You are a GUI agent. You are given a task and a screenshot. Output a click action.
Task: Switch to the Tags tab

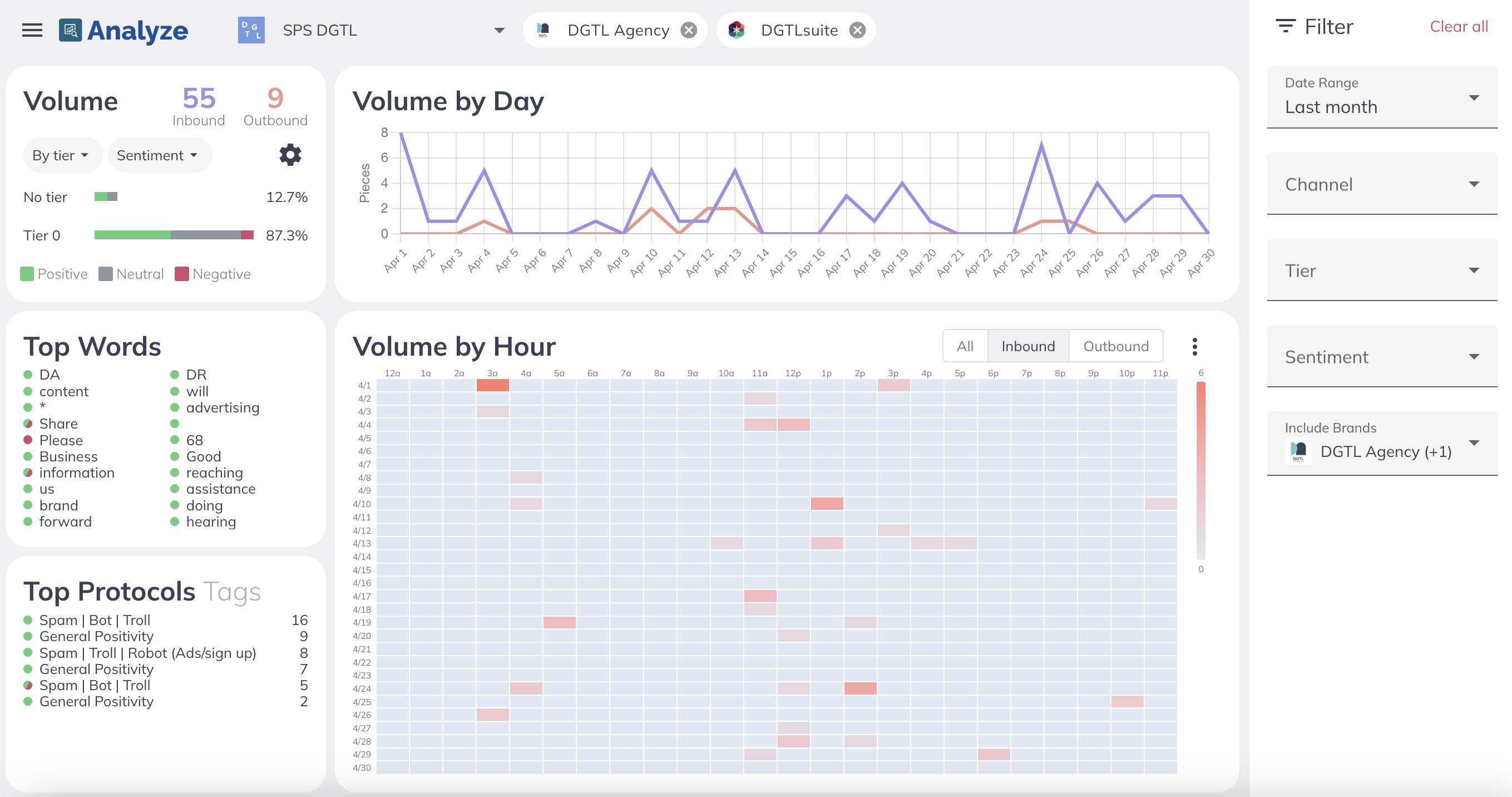(x=232, y=592)
